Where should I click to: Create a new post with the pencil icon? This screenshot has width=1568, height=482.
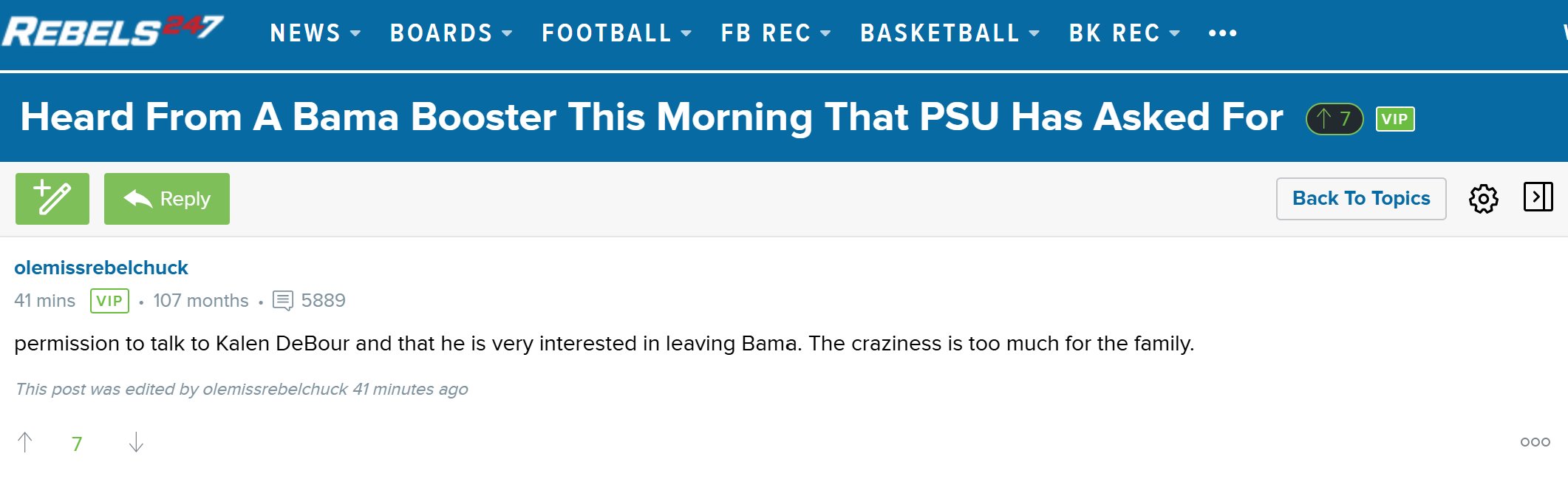click(x=52, y=199)
